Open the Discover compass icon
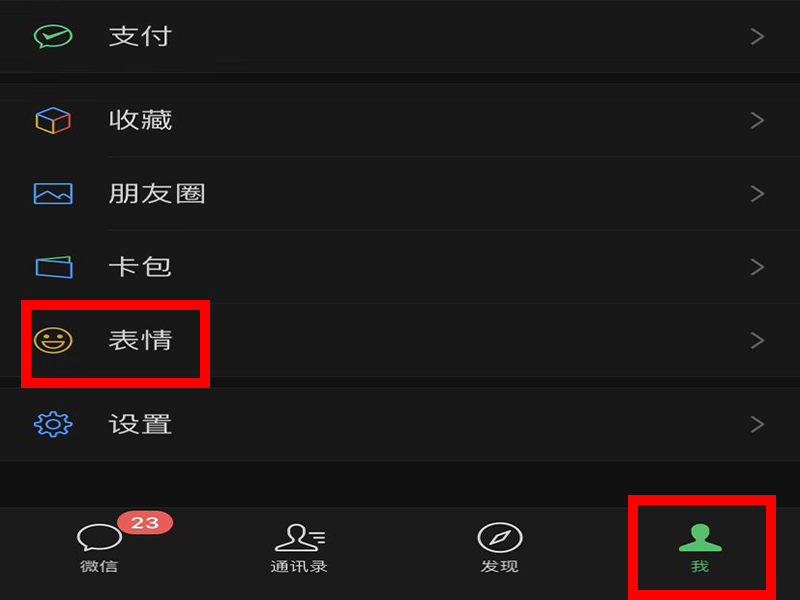The height and width of the screenshot is (600, 800). tap(499, 537)
